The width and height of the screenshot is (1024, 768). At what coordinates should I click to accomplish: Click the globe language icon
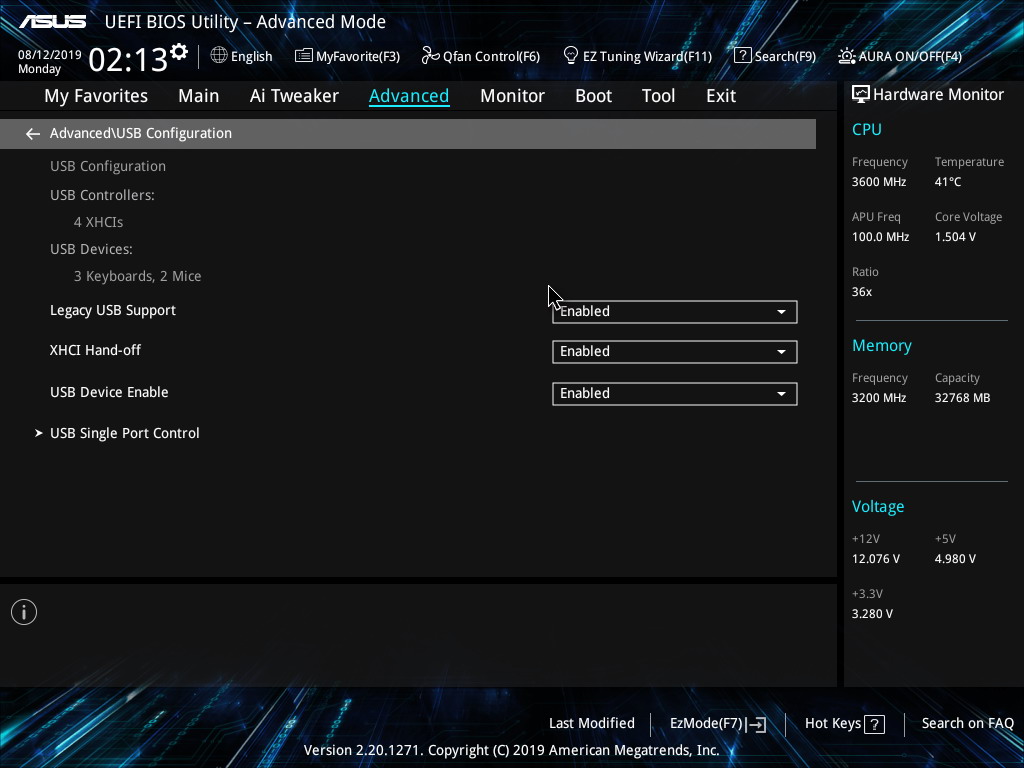coord(219,56)
